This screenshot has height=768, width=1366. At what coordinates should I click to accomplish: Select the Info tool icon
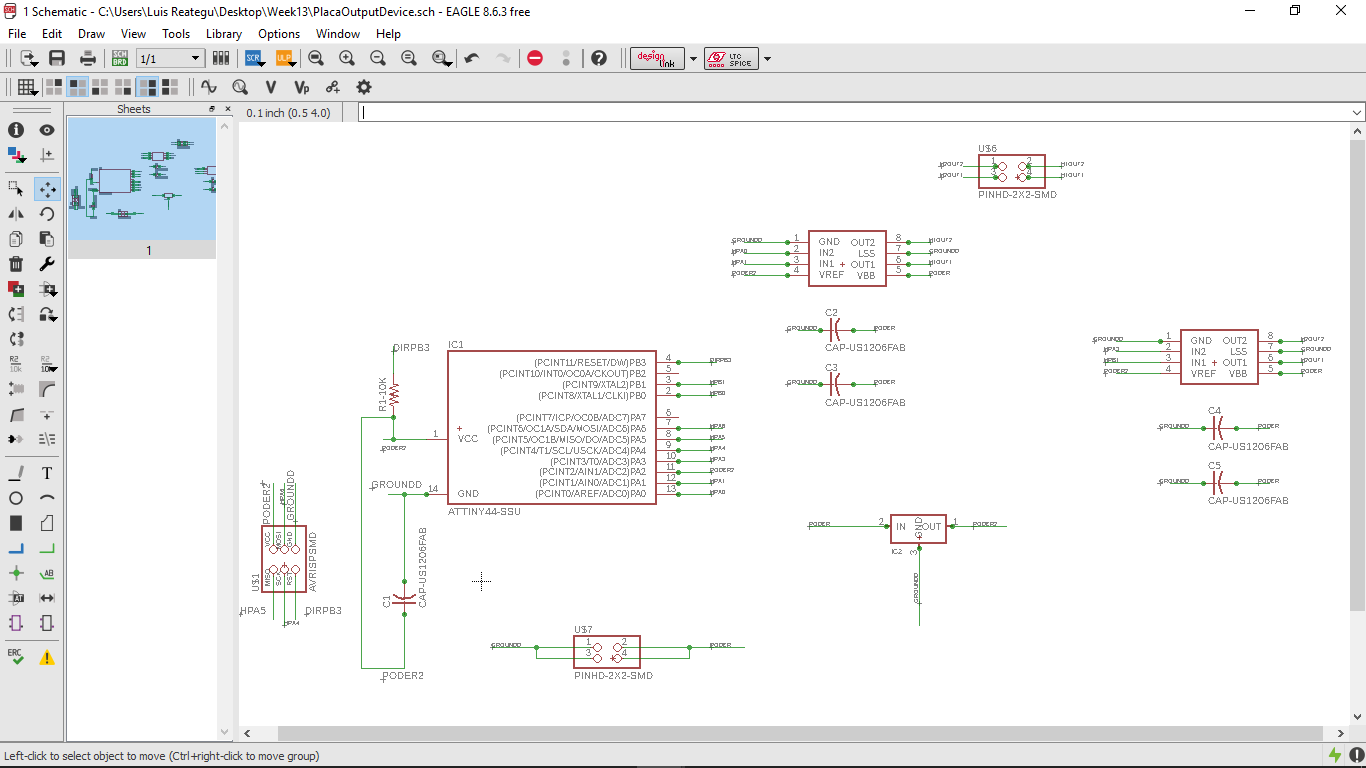[16, 130]
